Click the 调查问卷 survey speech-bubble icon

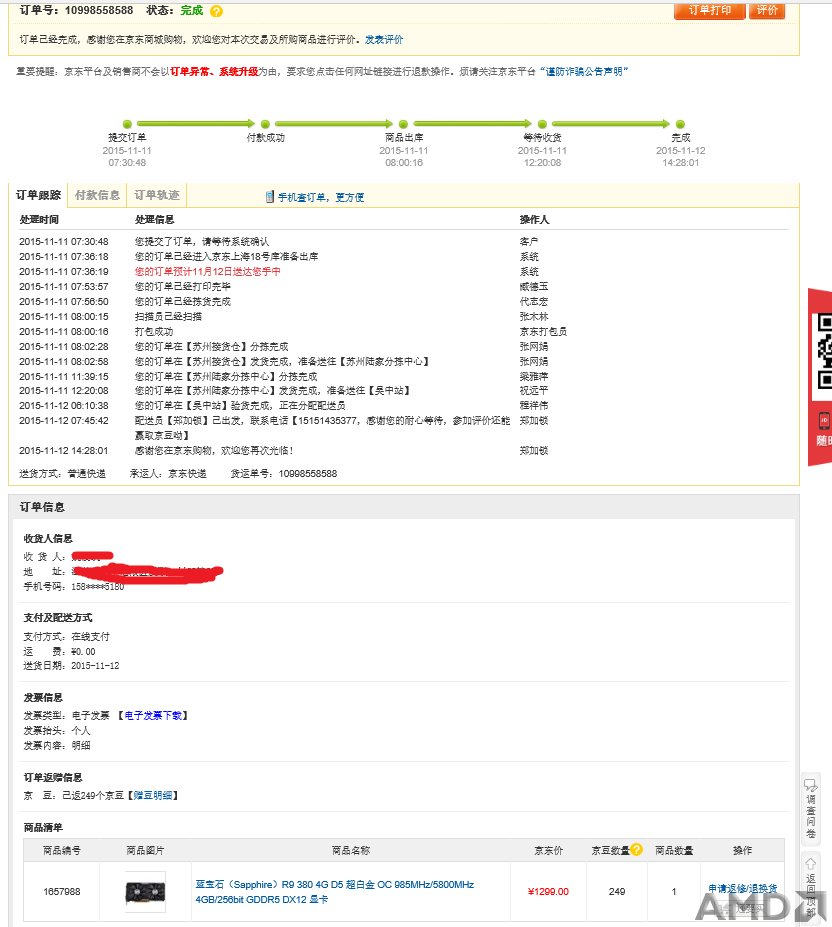tap(810, 786)
